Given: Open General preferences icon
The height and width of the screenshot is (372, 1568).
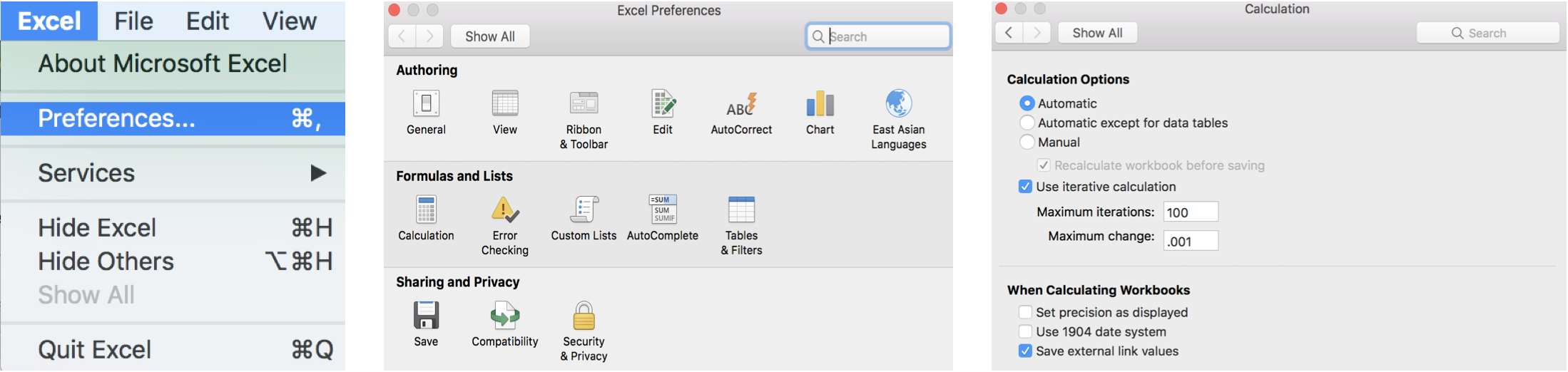Looking at the screenshot, I should pyautogui.click(x=426, y=104).
